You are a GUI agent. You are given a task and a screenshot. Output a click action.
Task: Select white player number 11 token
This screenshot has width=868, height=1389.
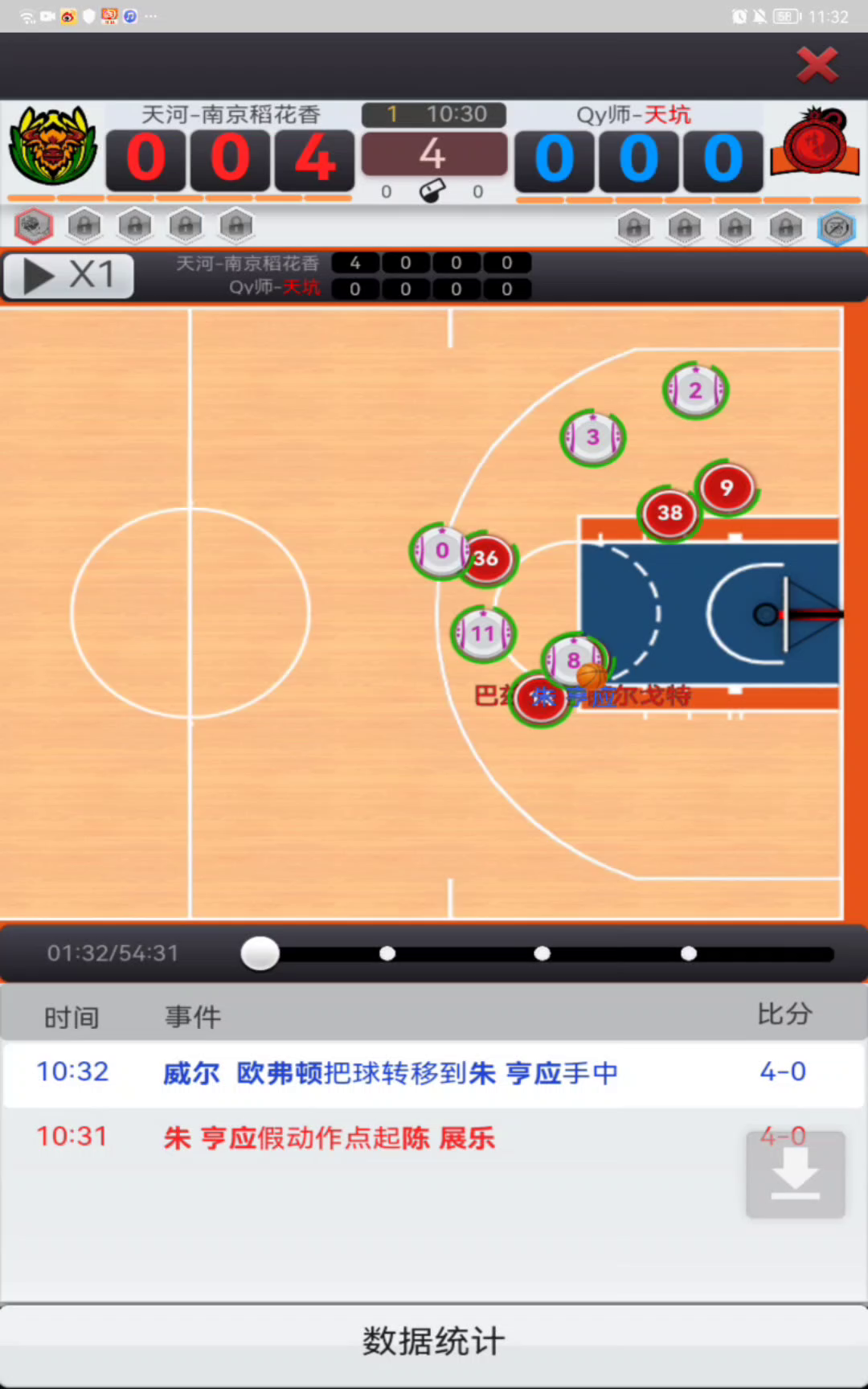(482, 633)
